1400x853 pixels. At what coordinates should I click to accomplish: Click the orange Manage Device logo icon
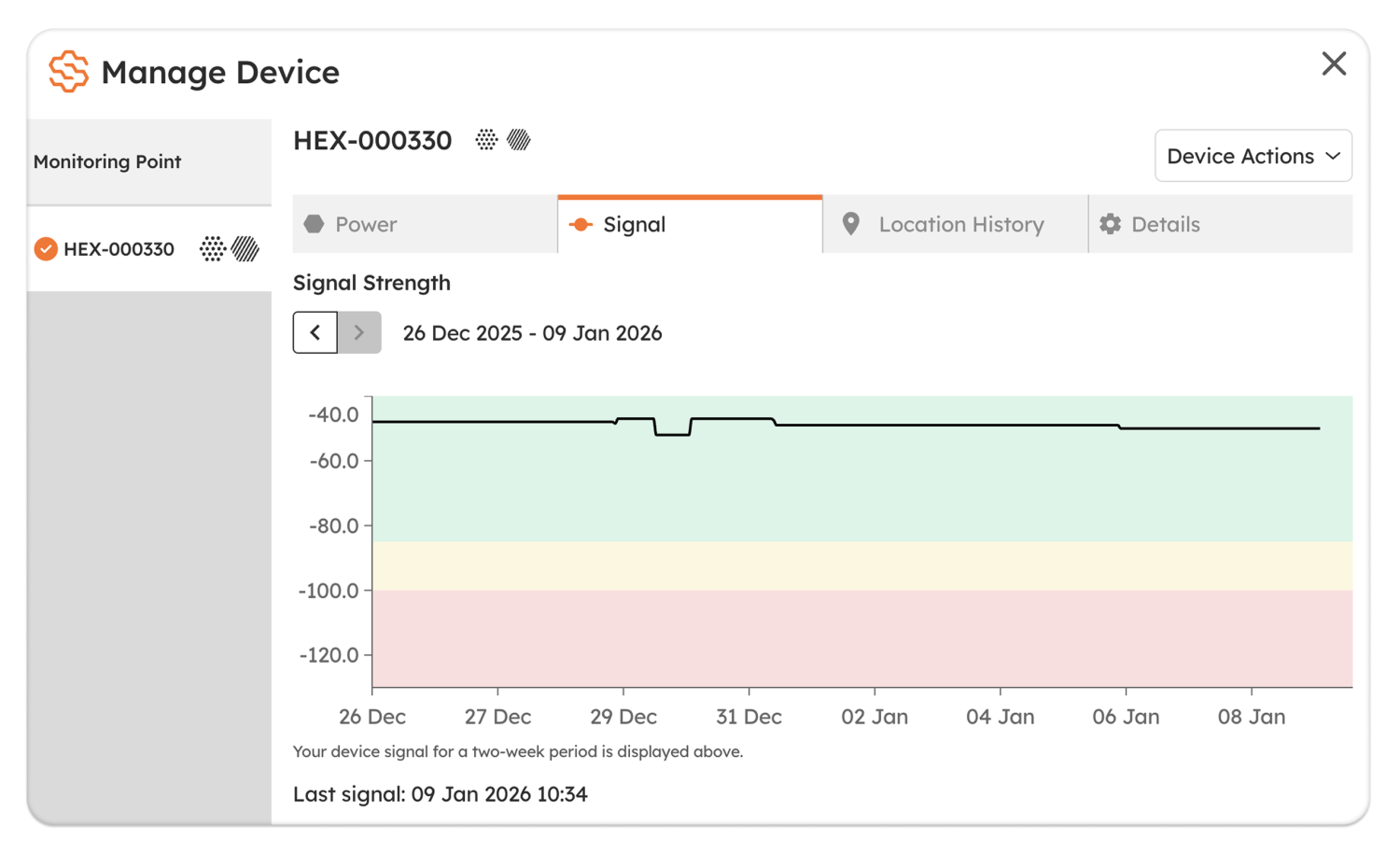[x=68, y=72]
